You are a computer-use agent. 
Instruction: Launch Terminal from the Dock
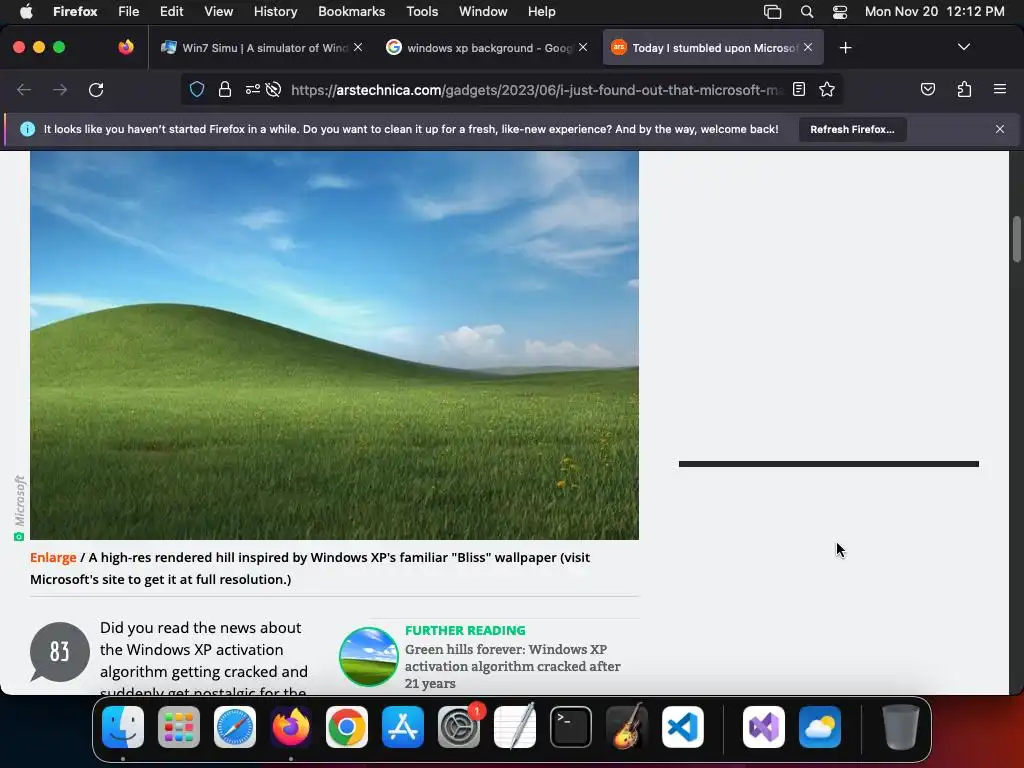pos(571,726)
